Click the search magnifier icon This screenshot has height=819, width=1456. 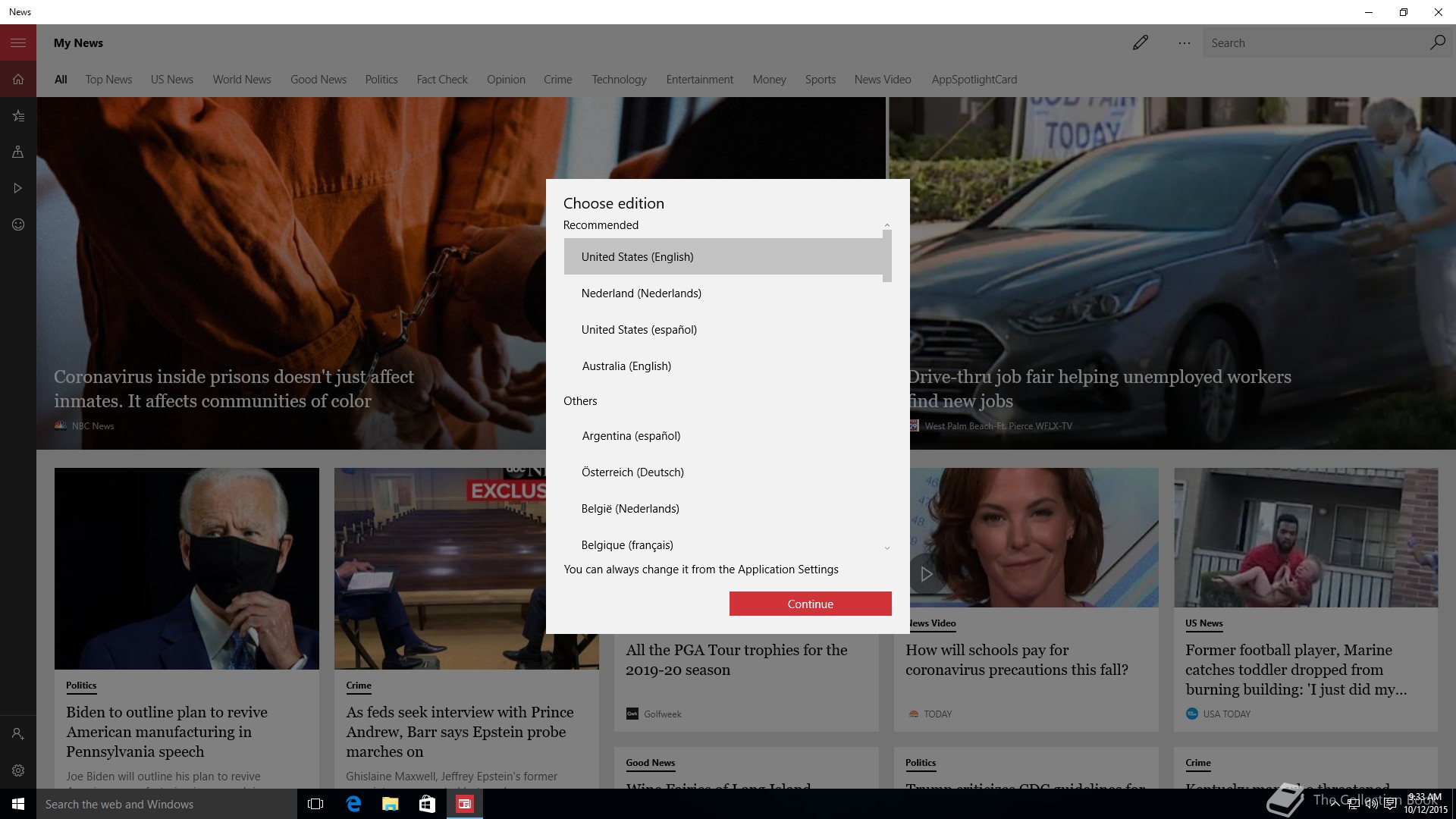[1437, 42]
